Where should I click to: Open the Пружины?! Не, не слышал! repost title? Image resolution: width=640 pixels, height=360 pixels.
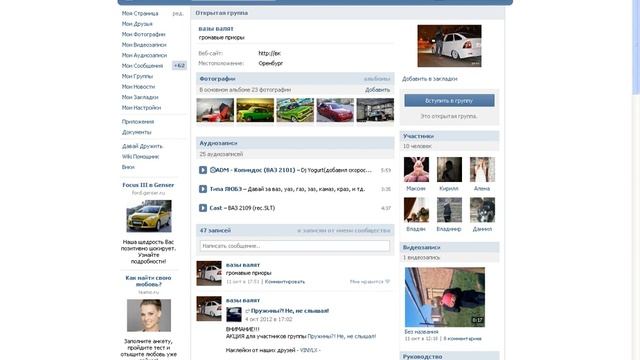point(290,311)
